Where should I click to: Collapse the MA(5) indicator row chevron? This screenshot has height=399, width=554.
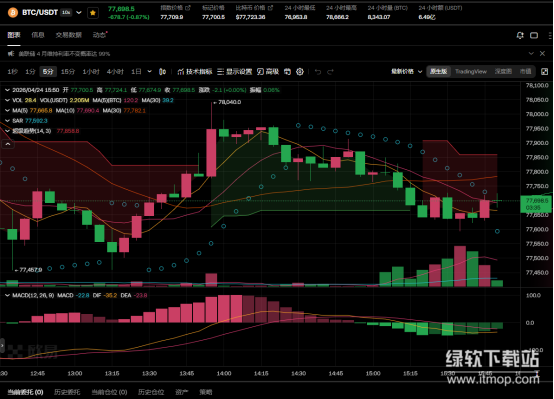pos(7,111)
